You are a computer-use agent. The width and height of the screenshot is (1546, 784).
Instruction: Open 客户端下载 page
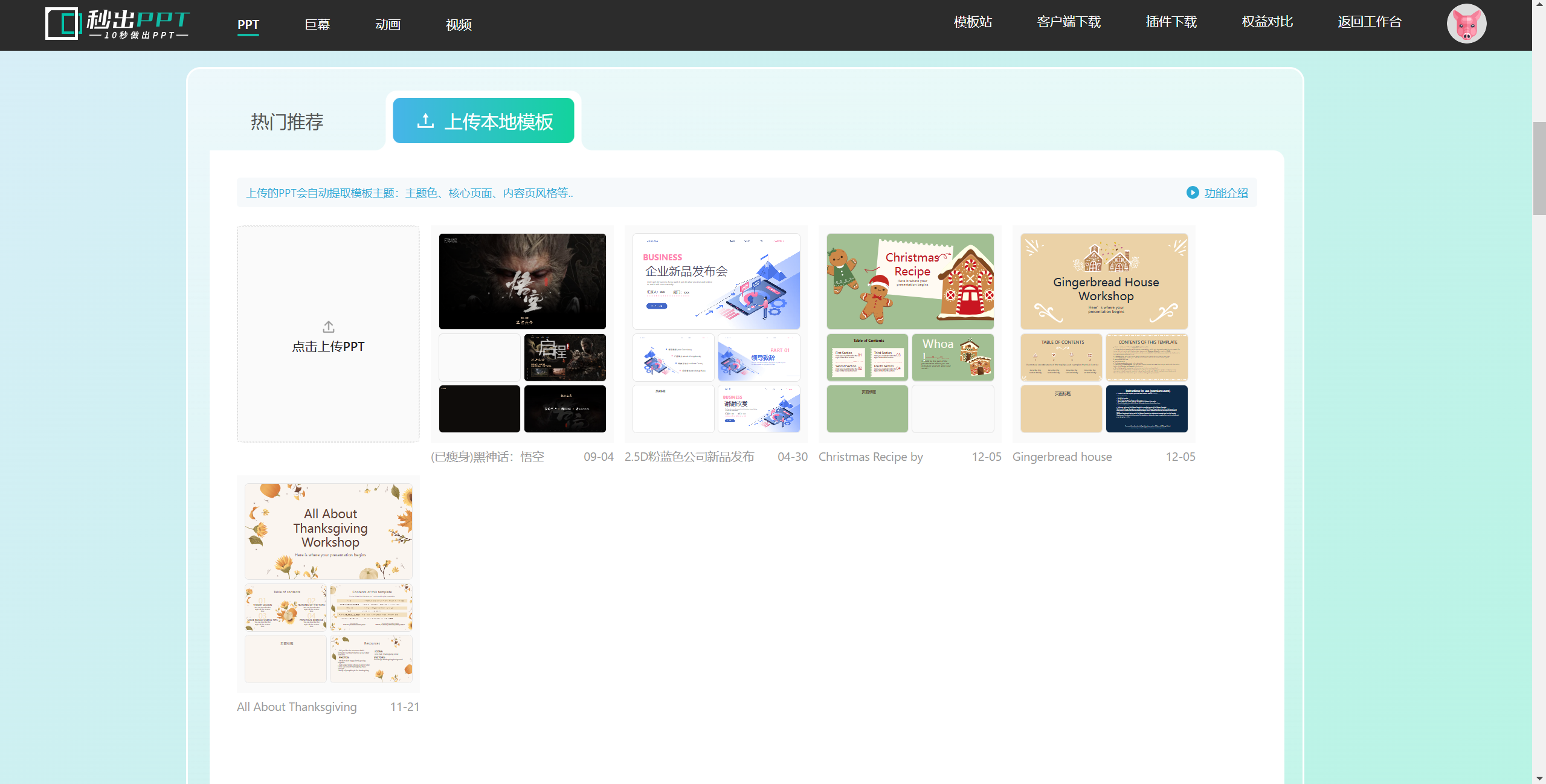coord(1069,22)
